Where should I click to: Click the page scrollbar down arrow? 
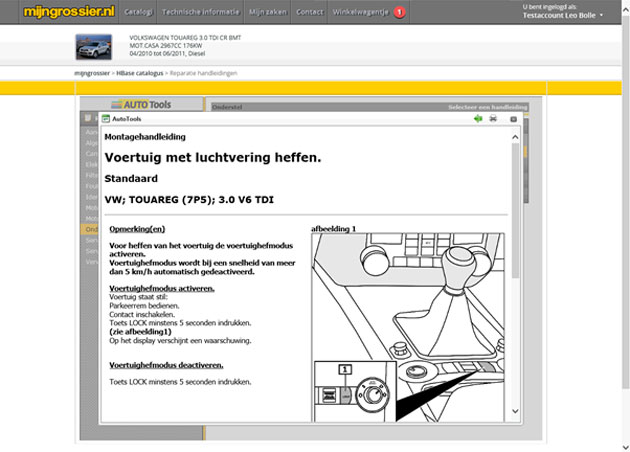pos(626,447)
